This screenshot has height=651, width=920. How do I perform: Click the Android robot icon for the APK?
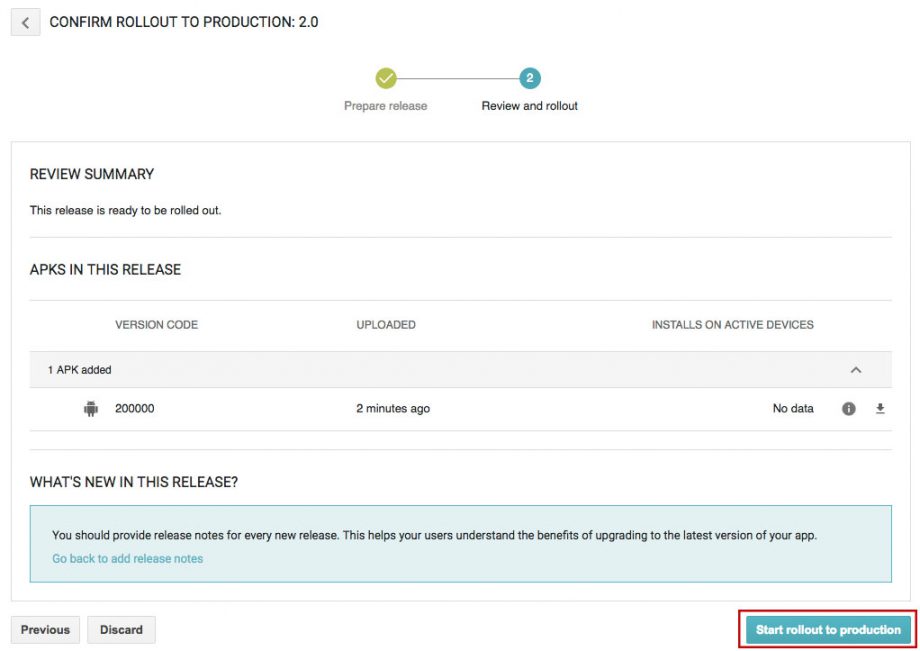(91, 409)
